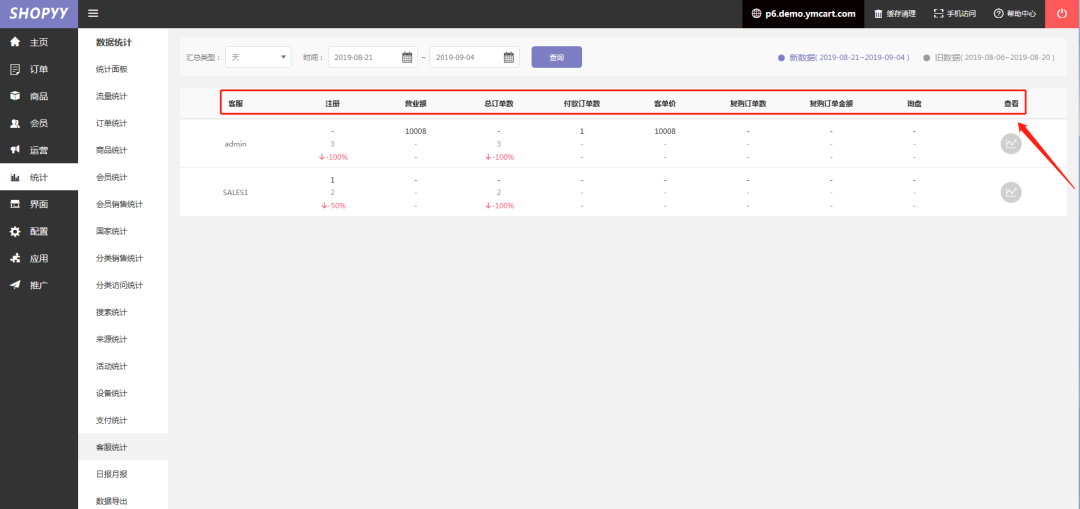Select the 统计 statistics sidebar item

pyautogui.click(x=39, y=177)
